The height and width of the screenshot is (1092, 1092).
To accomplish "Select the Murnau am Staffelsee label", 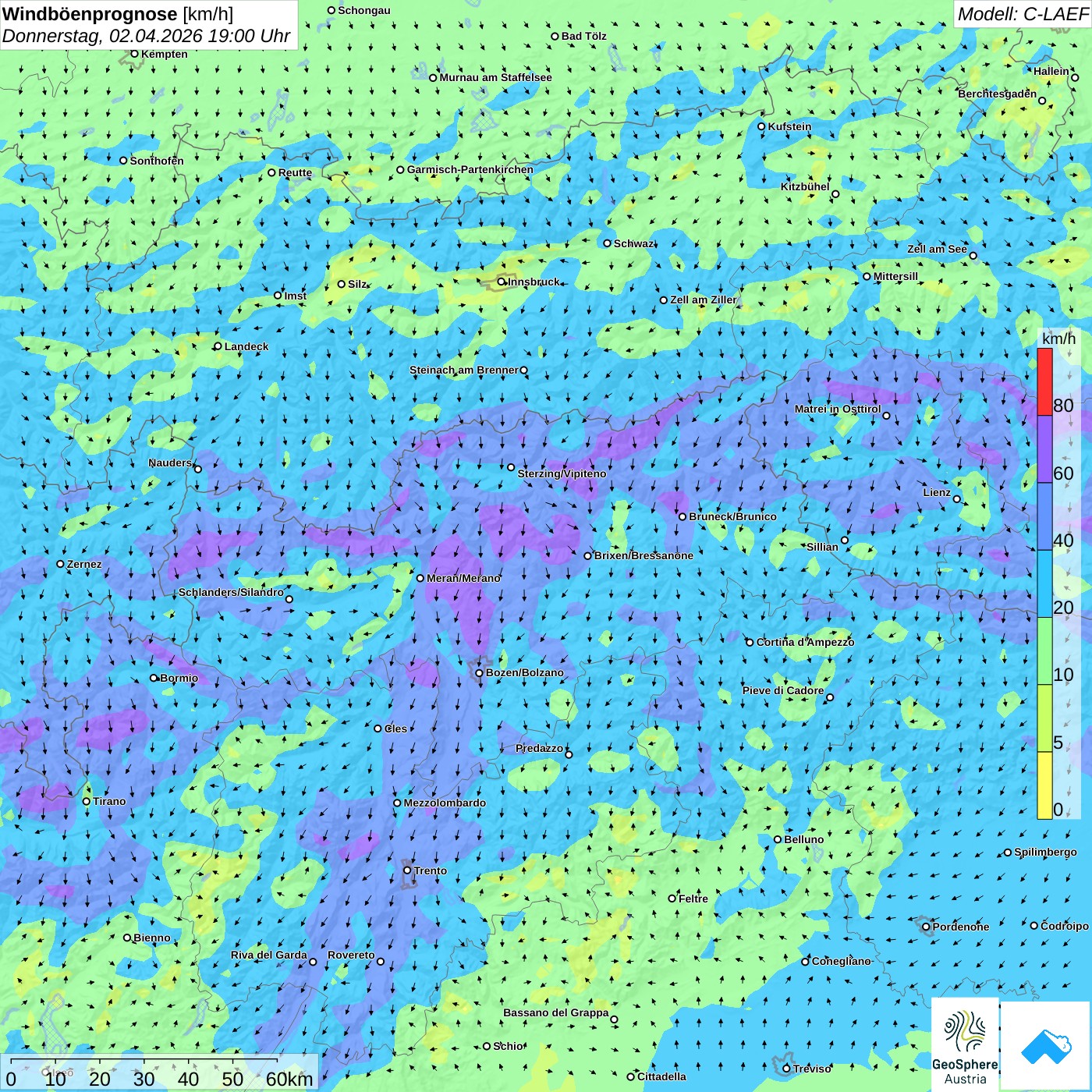I will tap(496, 77).
